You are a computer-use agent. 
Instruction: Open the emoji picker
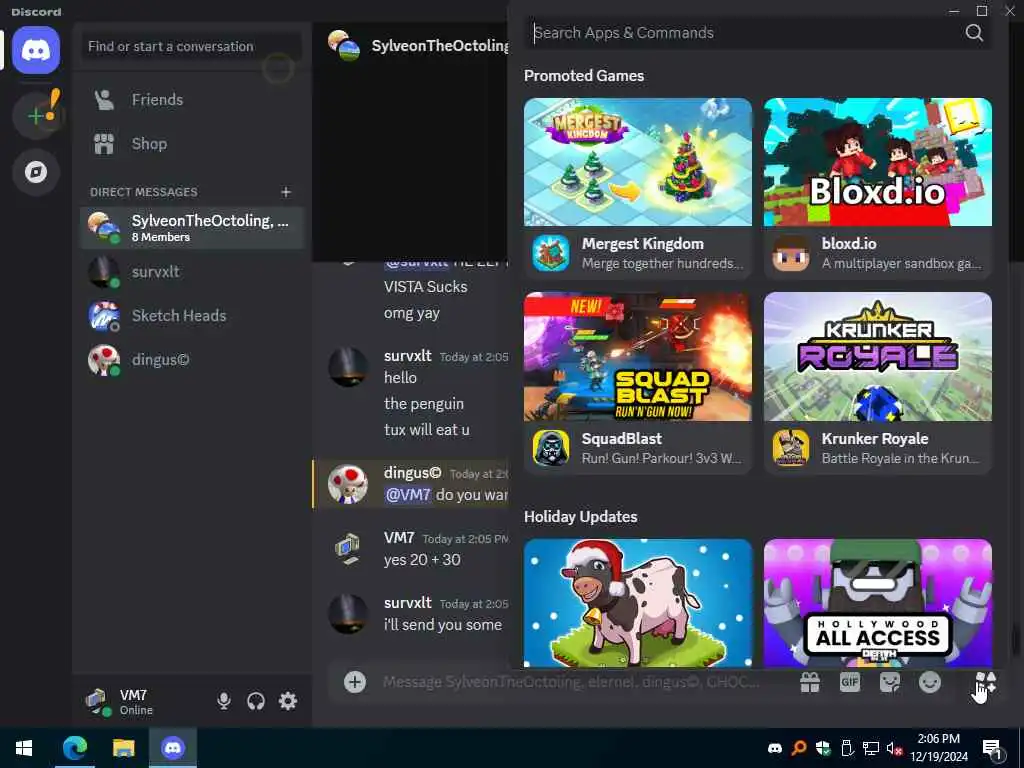coord(929,682)
